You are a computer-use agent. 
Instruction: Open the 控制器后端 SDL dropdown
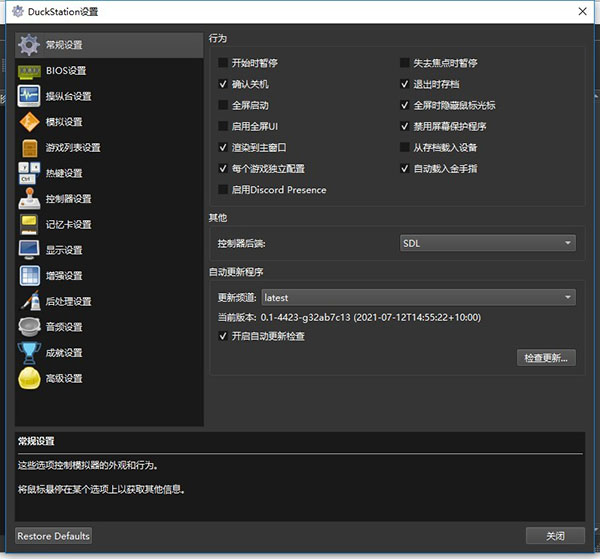click(x=488, y=243)
